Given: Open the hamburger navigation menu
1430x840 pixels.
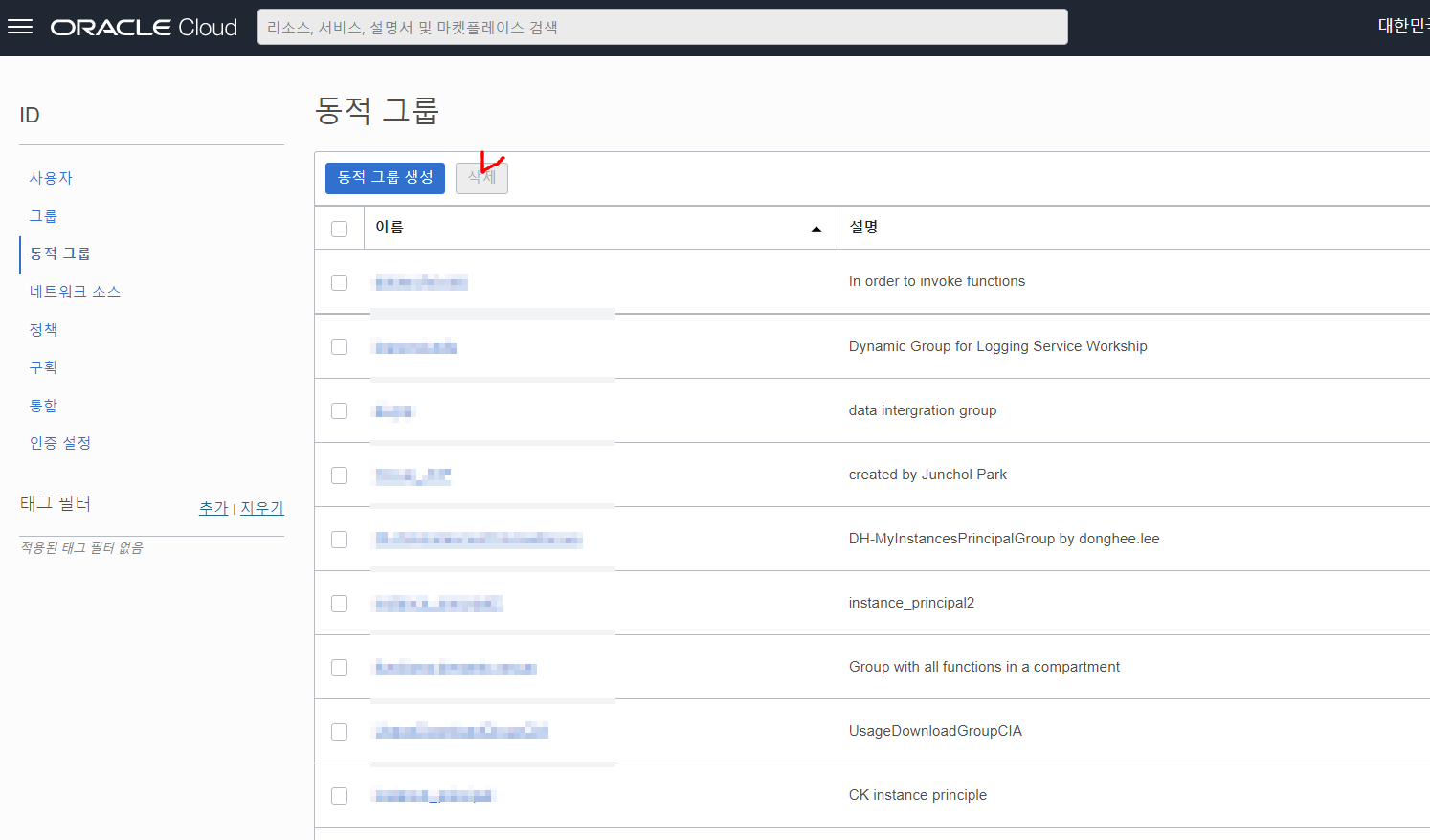Looking at the screenshot, I should click(20, 27).
